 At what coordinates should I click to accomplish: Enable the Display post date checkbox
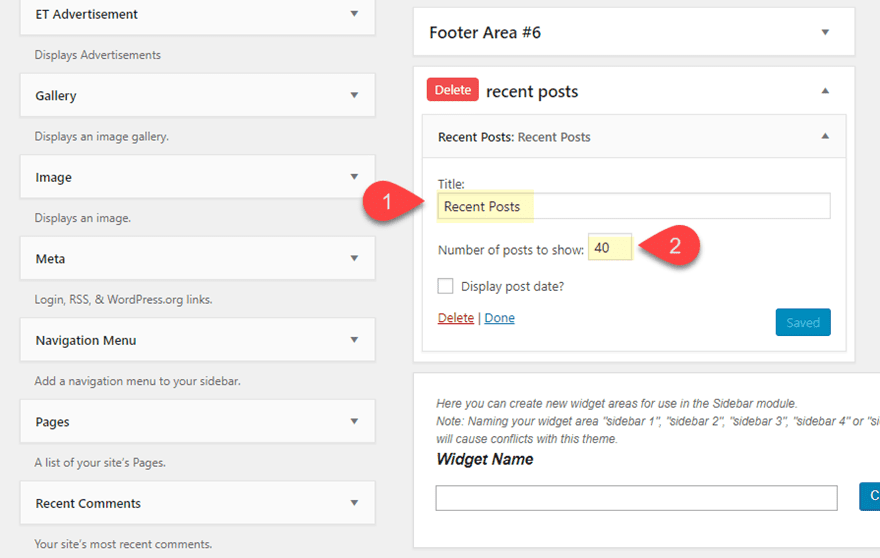point(446,287)
